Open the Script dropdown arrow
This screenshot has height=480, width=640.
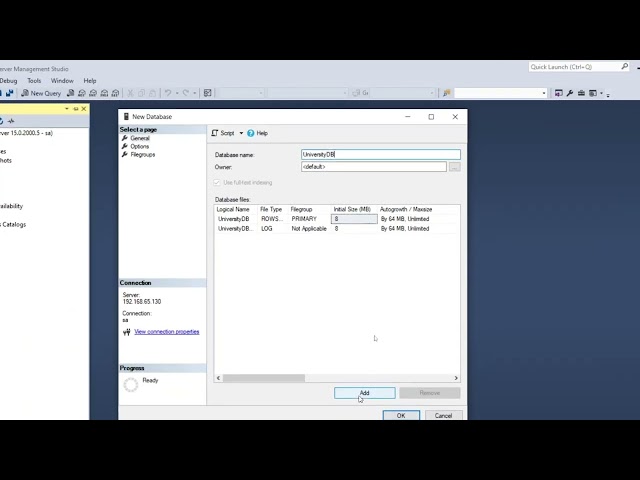[x=241, y=133]
